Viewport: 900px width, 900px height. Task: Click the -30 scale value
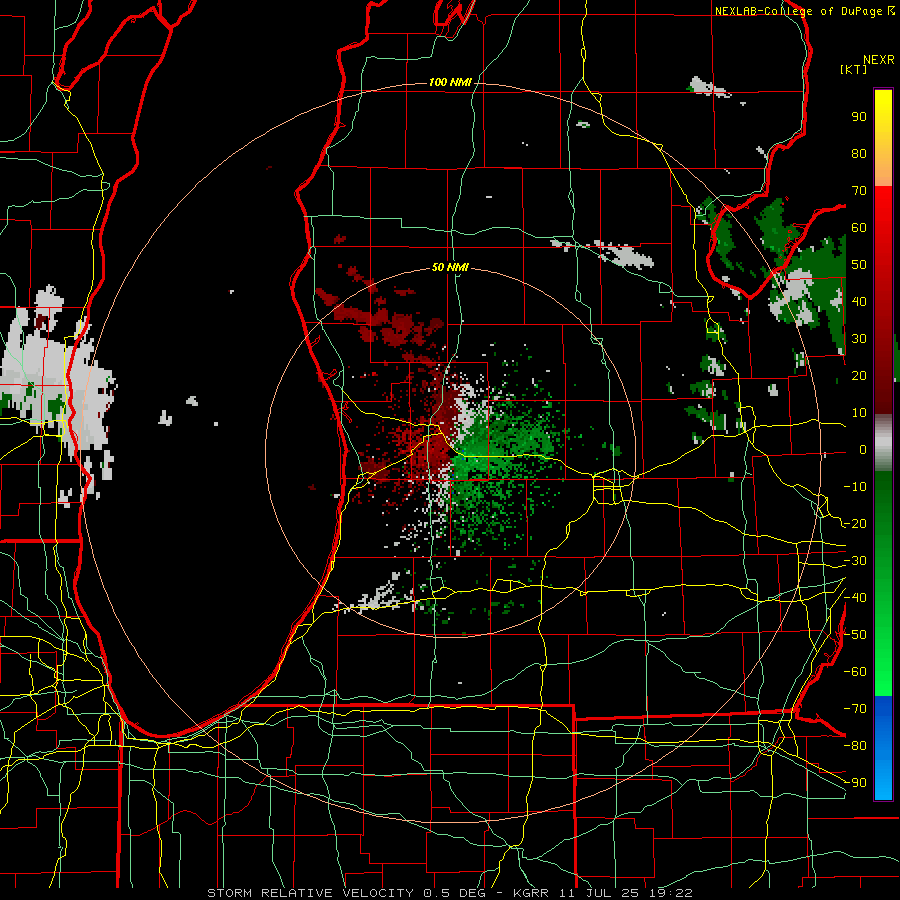pyautogui.click(x=855, y=561)
